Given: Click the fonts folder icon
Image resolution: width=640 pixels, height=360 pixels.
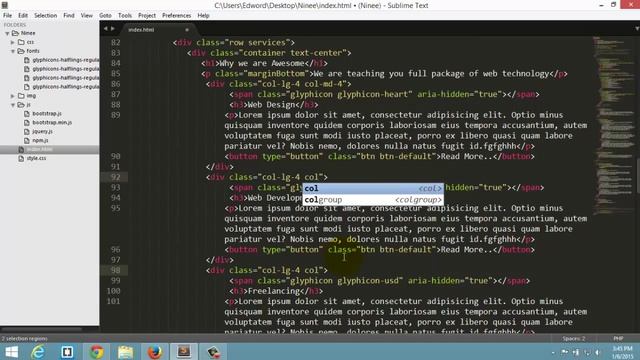Looking at the screenshot, I should click(21, 51).
